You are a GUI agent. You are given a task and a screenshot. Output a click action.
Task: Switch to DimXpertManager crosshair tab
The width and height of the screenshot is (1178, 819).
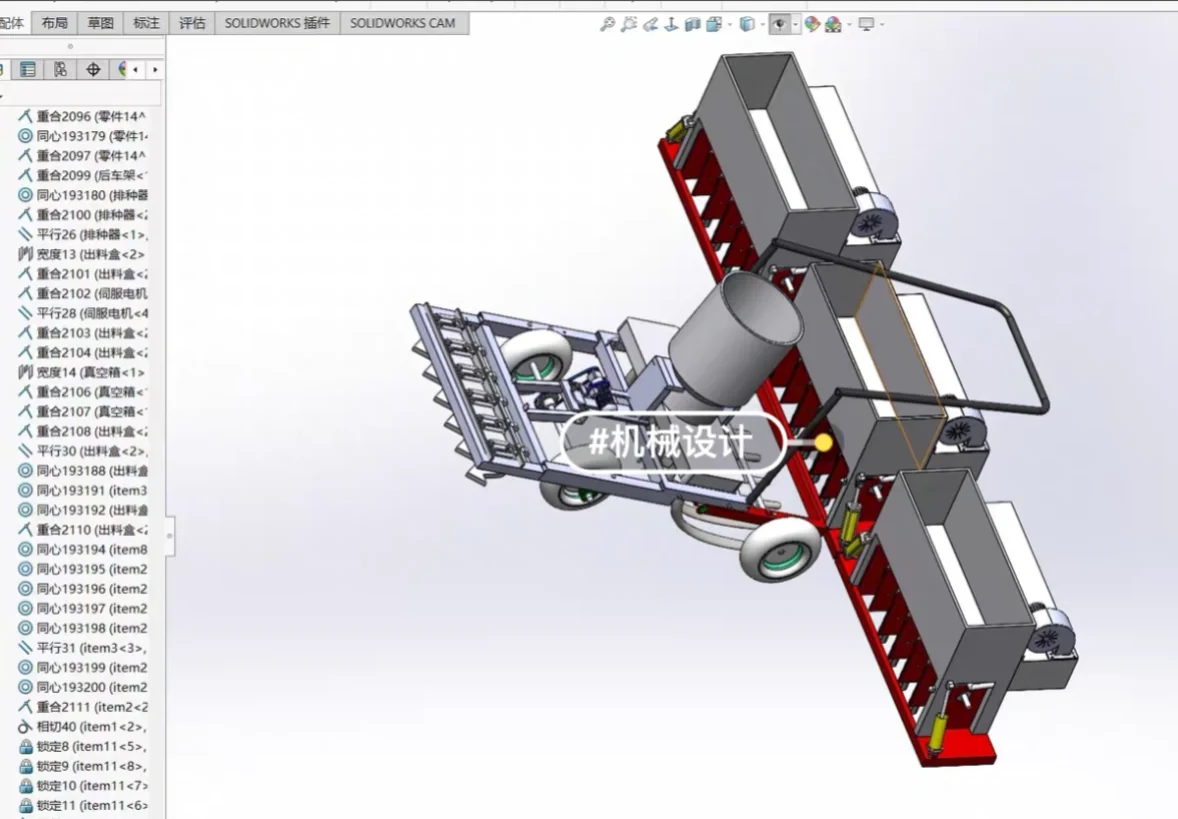[x=93, y=70]
